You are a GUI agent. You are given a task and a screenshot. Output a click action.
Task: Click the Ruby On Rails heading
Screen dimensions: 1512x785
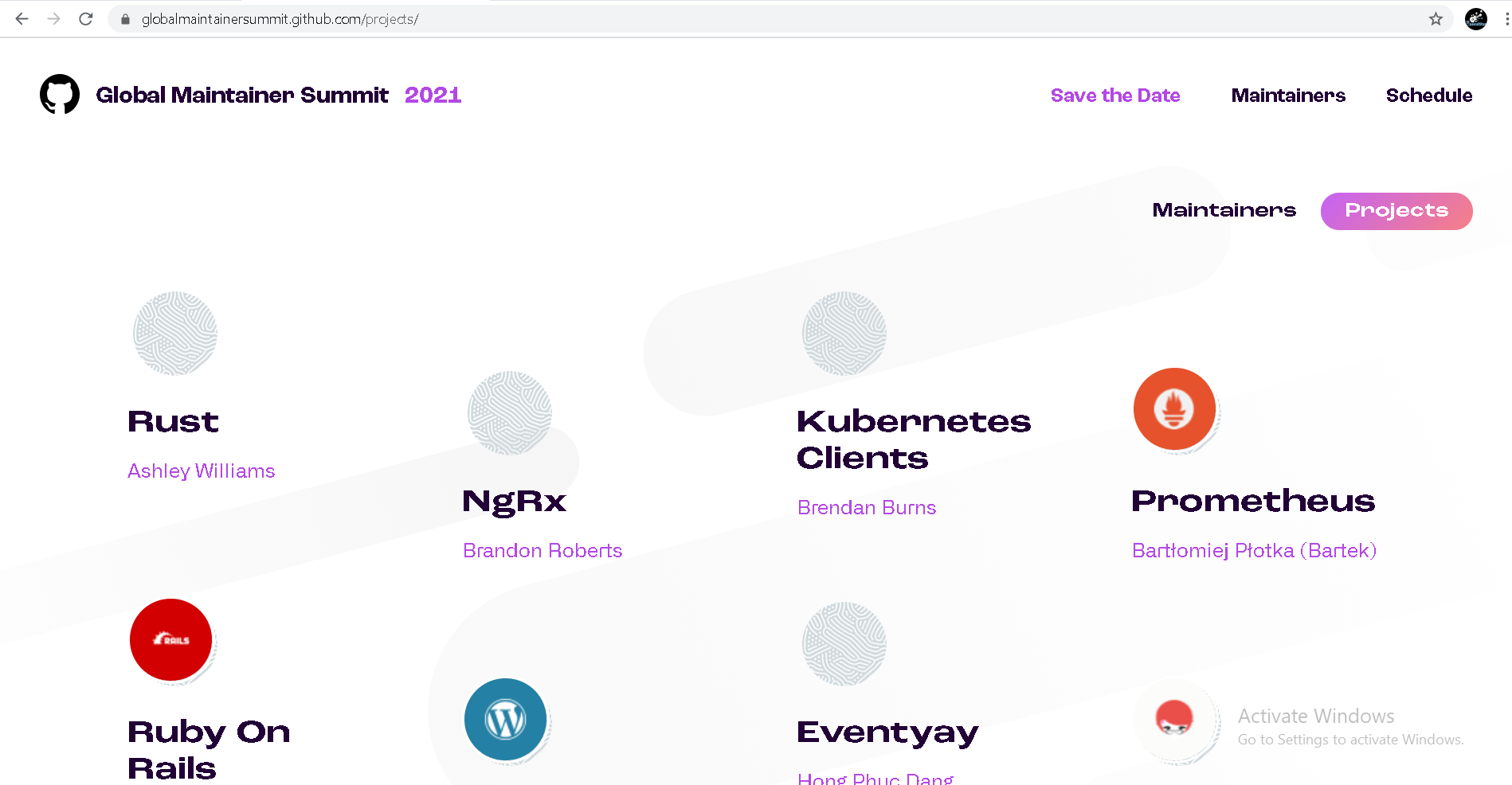(209, 750)
